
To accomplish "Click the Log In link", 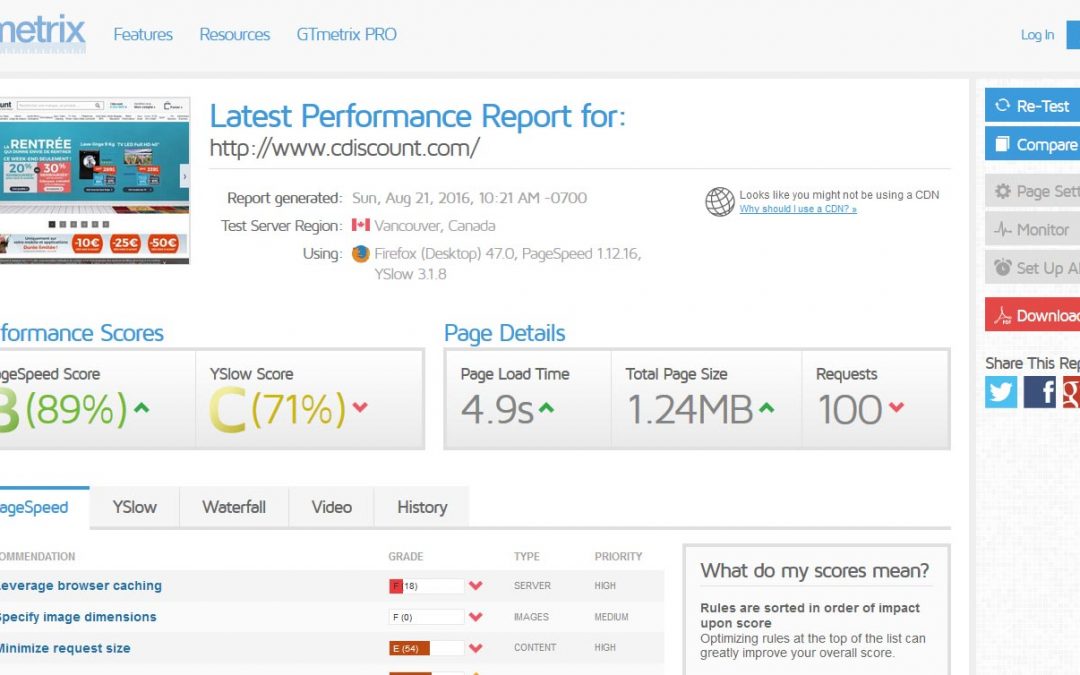I will coord(1037,35).
